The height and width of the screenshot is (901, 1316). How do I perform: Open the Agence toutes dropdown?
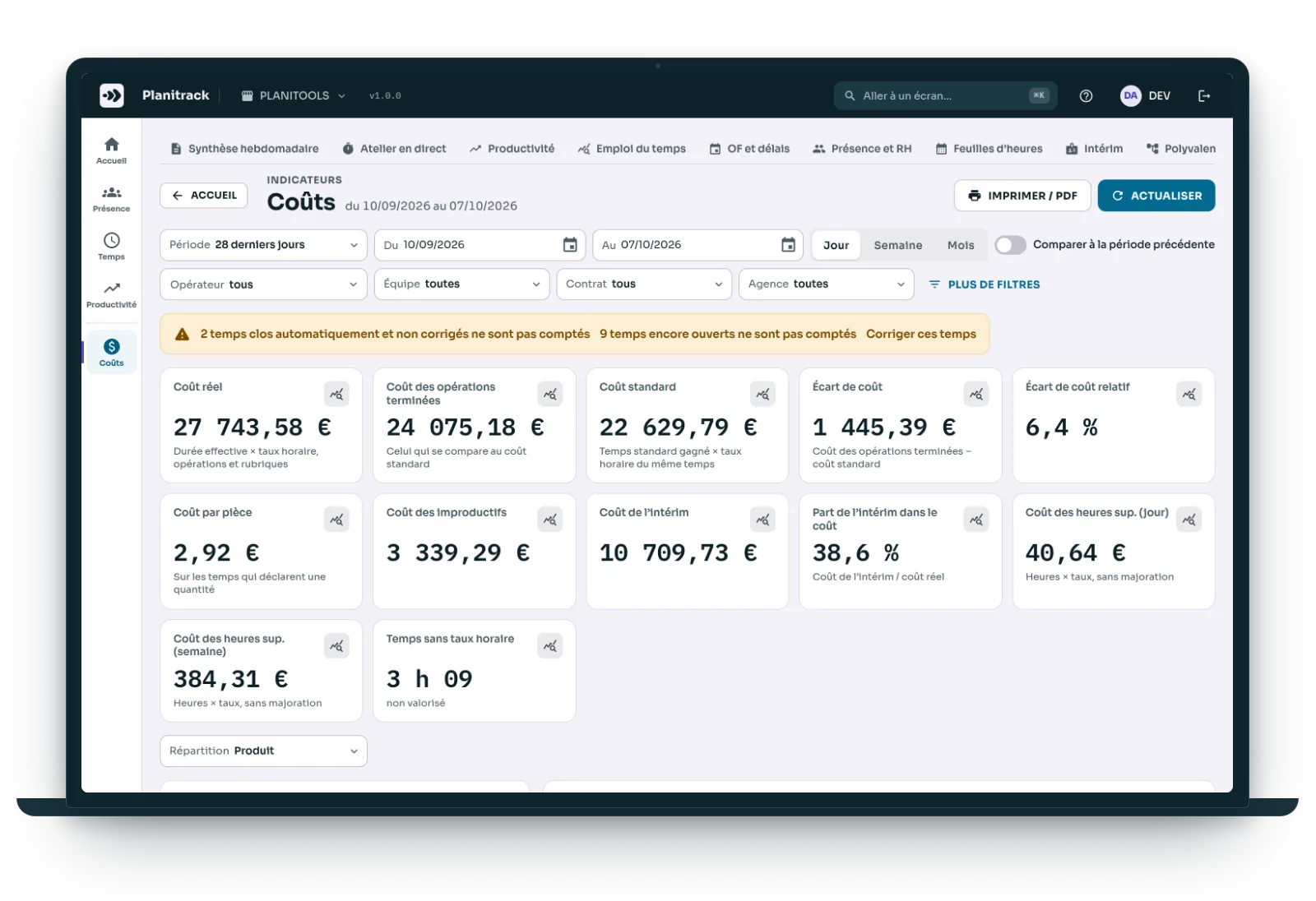click(x=826, y=284)
